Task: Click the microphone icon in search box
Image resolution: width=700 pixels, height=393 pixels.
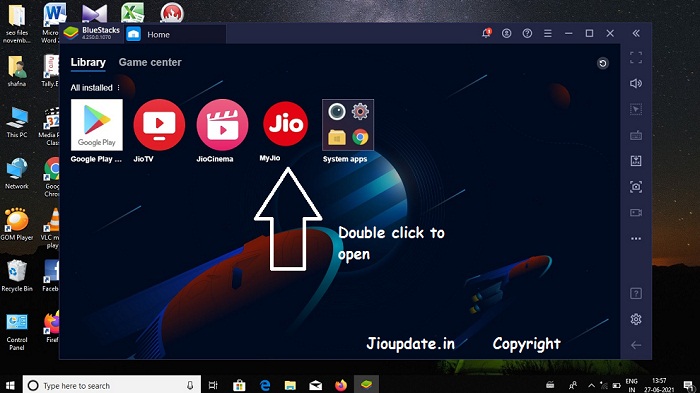Action: tap(190, 385)
